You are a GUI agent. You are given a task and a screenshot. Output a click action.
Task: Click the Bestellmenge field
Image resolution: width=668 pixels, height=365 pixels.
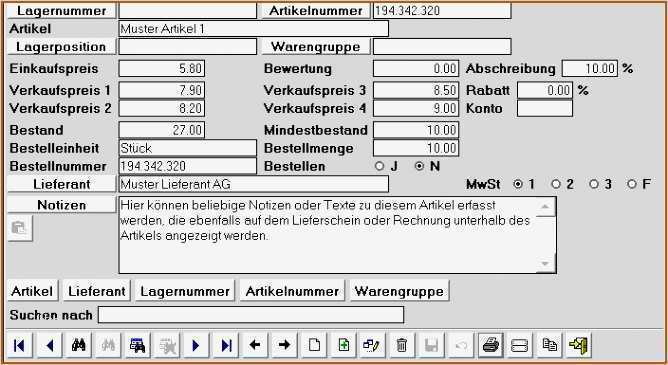(416, 148)
